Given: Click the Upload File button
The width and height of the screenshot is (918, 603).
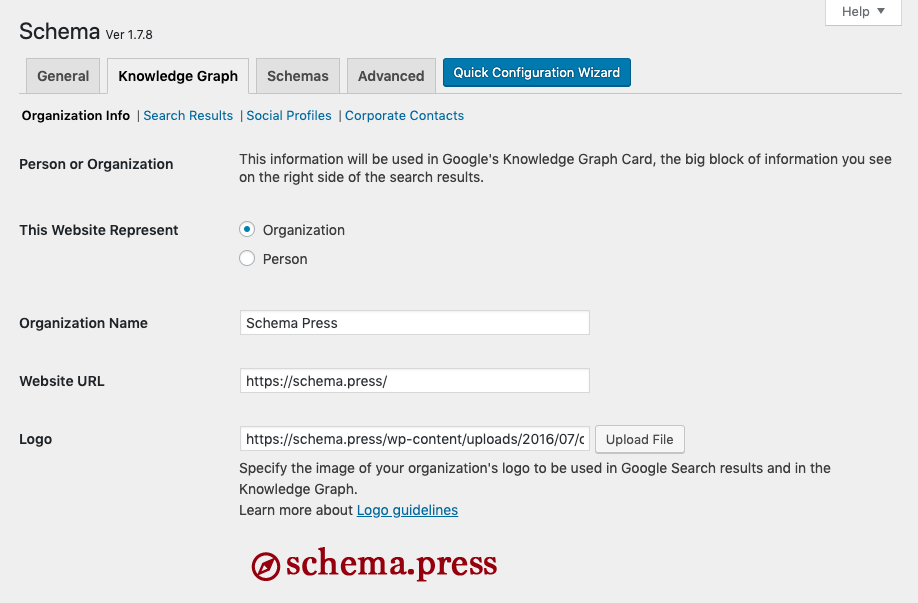Looking at the screenshot, I should pos(640,439).
